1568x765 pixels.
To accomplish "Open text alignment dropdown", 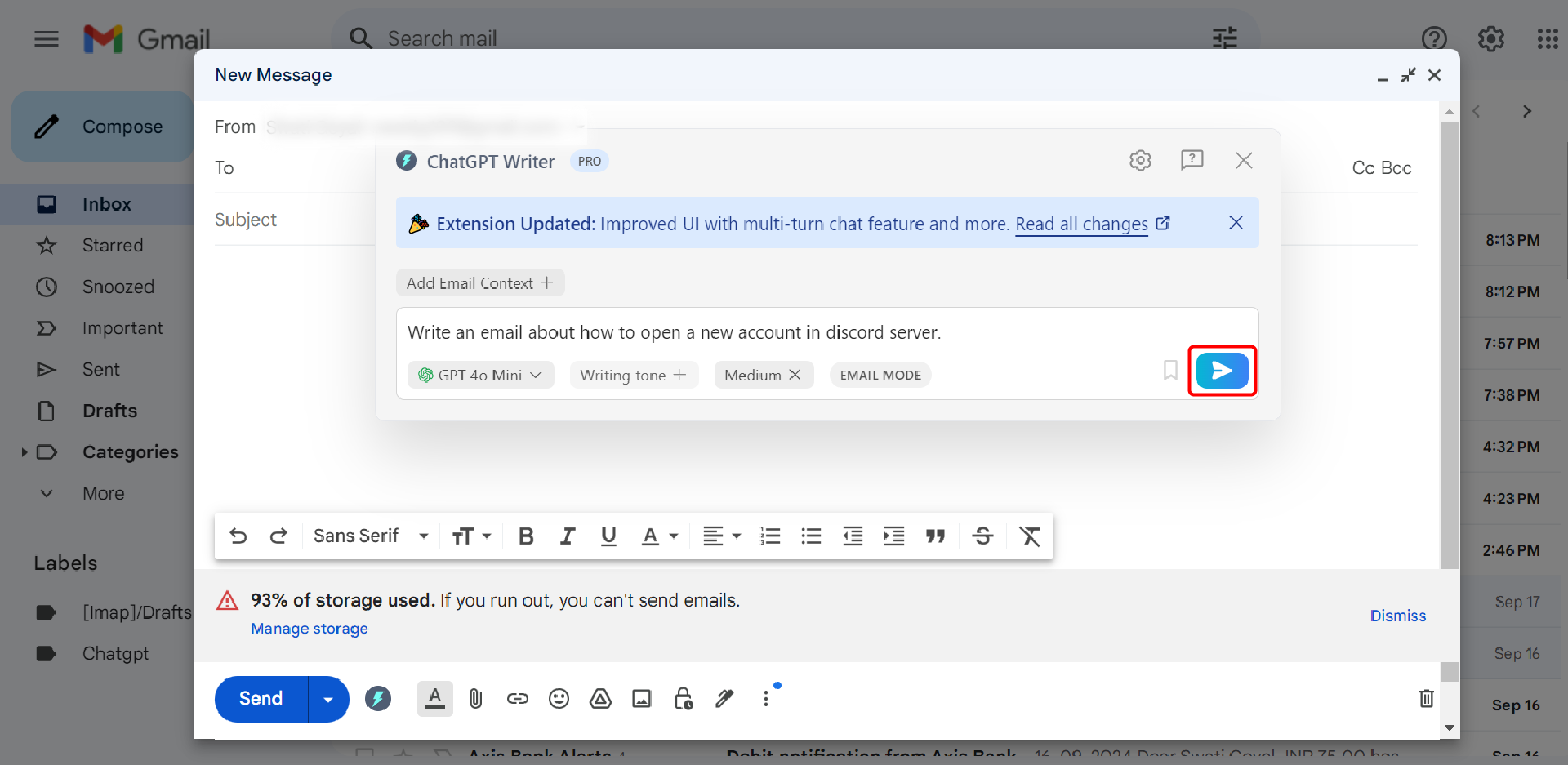I will click(722, 536).
